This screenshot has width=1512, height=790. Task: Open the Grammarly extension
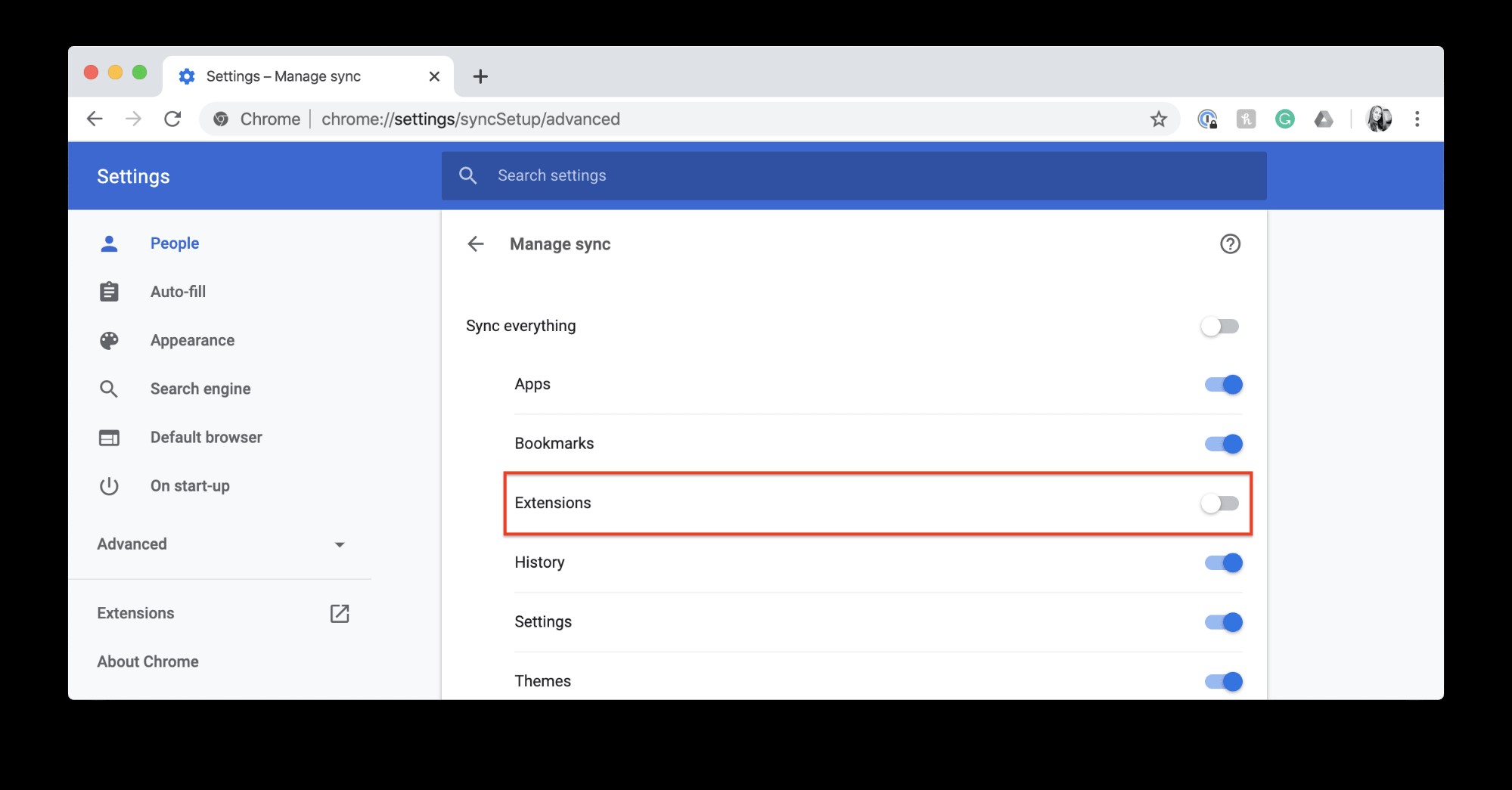pyautogui.click(x=1285, y=119)
